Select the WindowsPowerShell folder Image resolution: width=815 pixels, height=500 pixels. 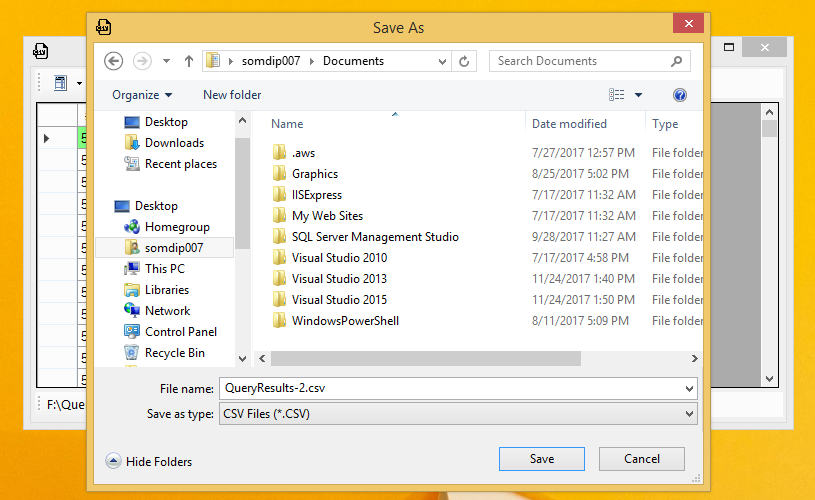click(346, 321)
